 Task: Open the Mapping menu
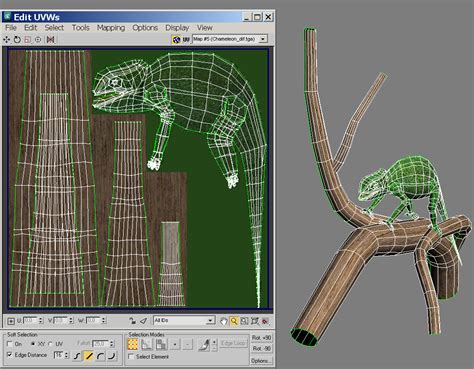click(x=111, y=28)
